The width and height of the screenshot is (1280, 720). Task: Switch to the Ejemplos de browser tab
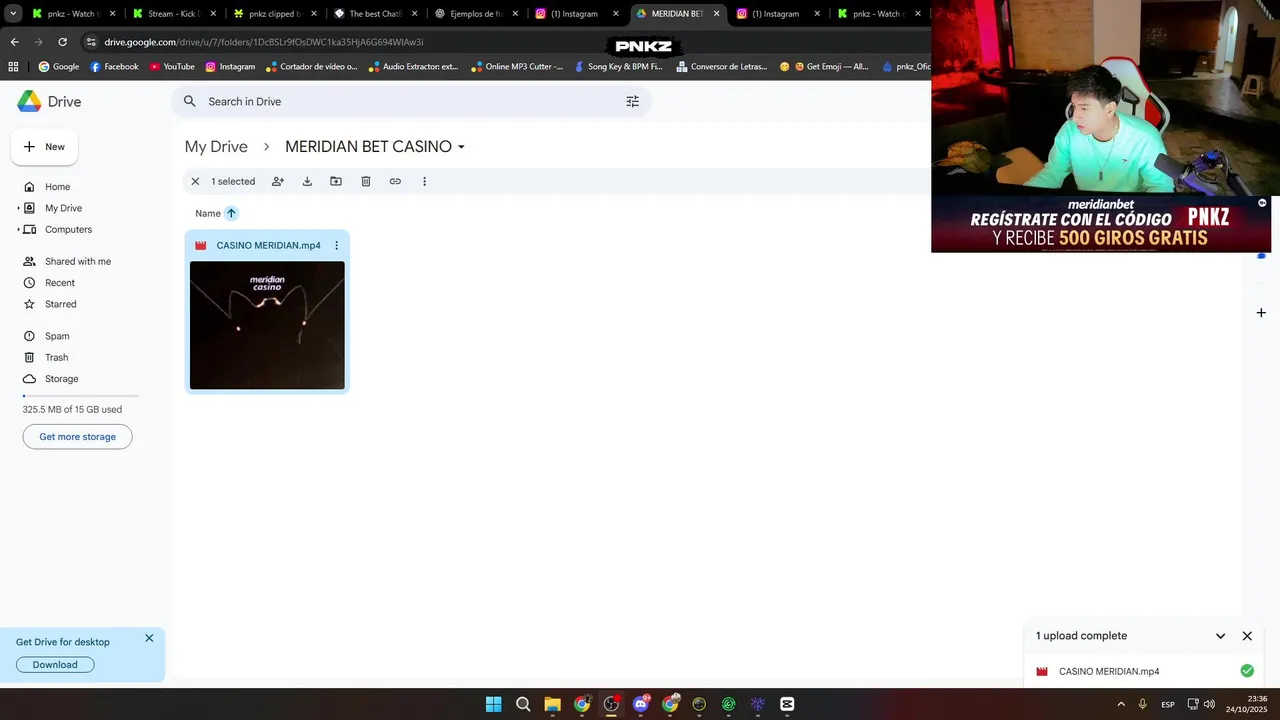[475, 14]
